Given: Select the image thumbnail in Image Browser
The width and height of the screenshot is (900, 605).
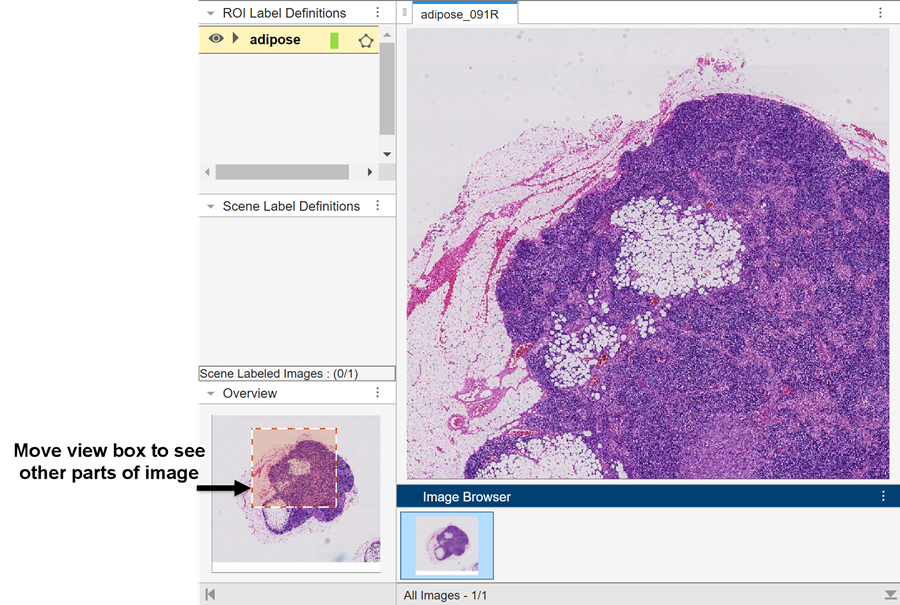Looking at the screenshot, I should [446, 546].
